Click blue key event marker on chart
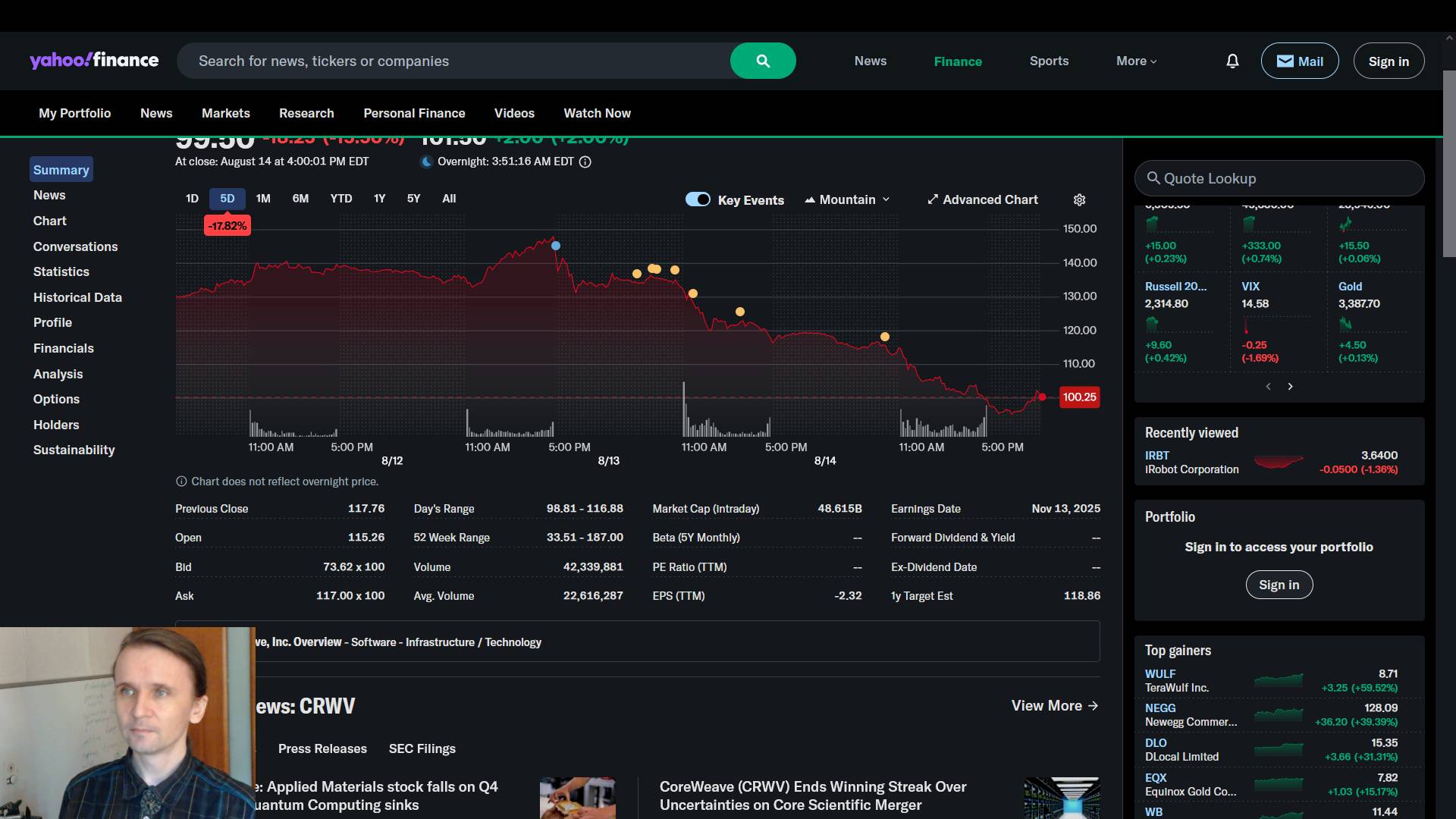Image resolution: width=1456 pixels, height=819 pixels. point(556,246)
